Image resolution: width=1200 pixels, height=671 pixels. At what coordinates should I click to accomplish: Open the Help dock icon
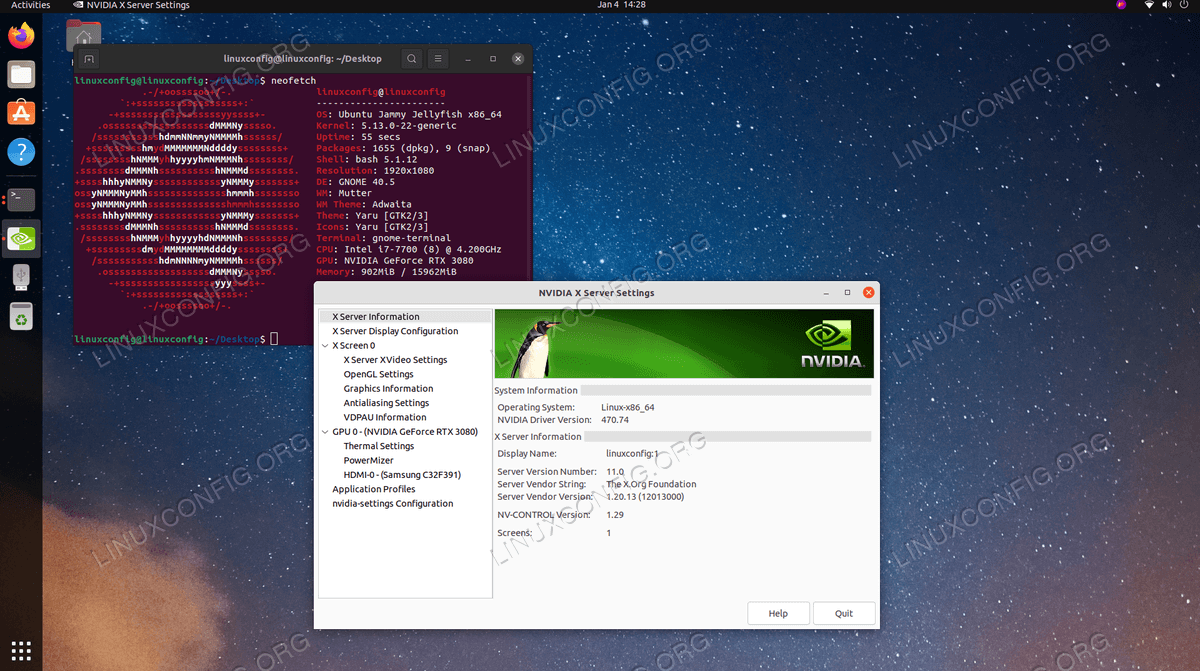21,151
